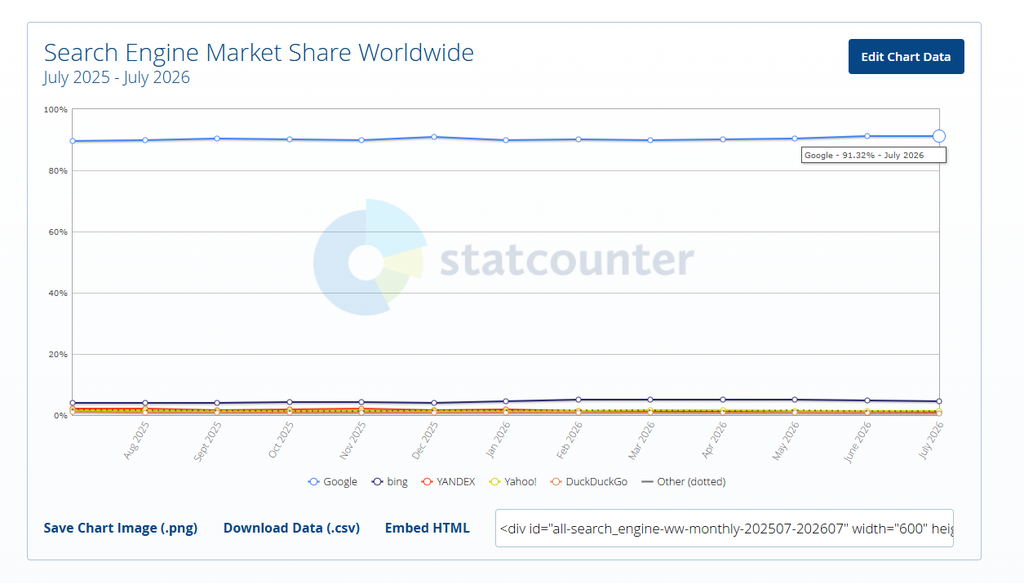Screen dimensions: 1024x583
Task: Click the Yahoo! legend marker
Action: click(x=494, y=482)
